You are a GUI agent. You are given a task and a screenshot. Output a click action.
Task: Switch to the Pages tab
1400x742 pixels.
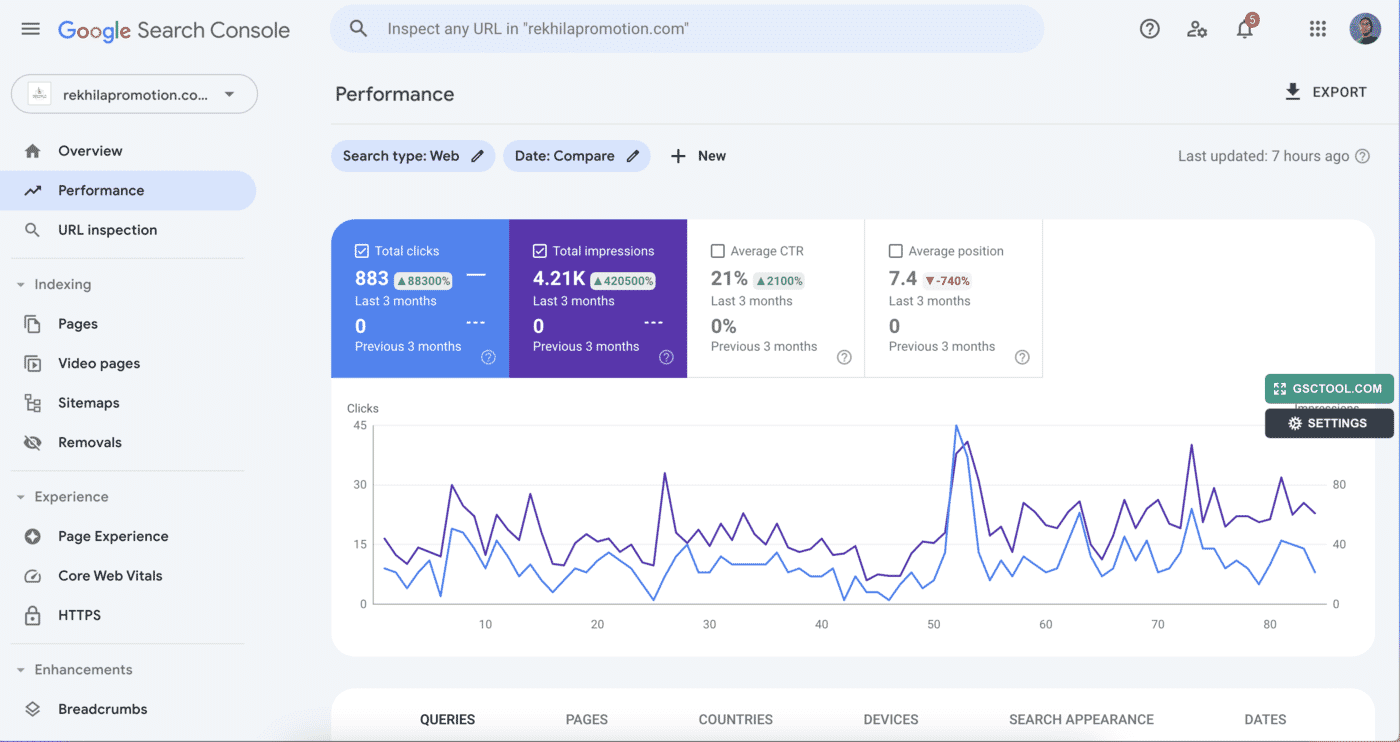[x=586, y=719]
